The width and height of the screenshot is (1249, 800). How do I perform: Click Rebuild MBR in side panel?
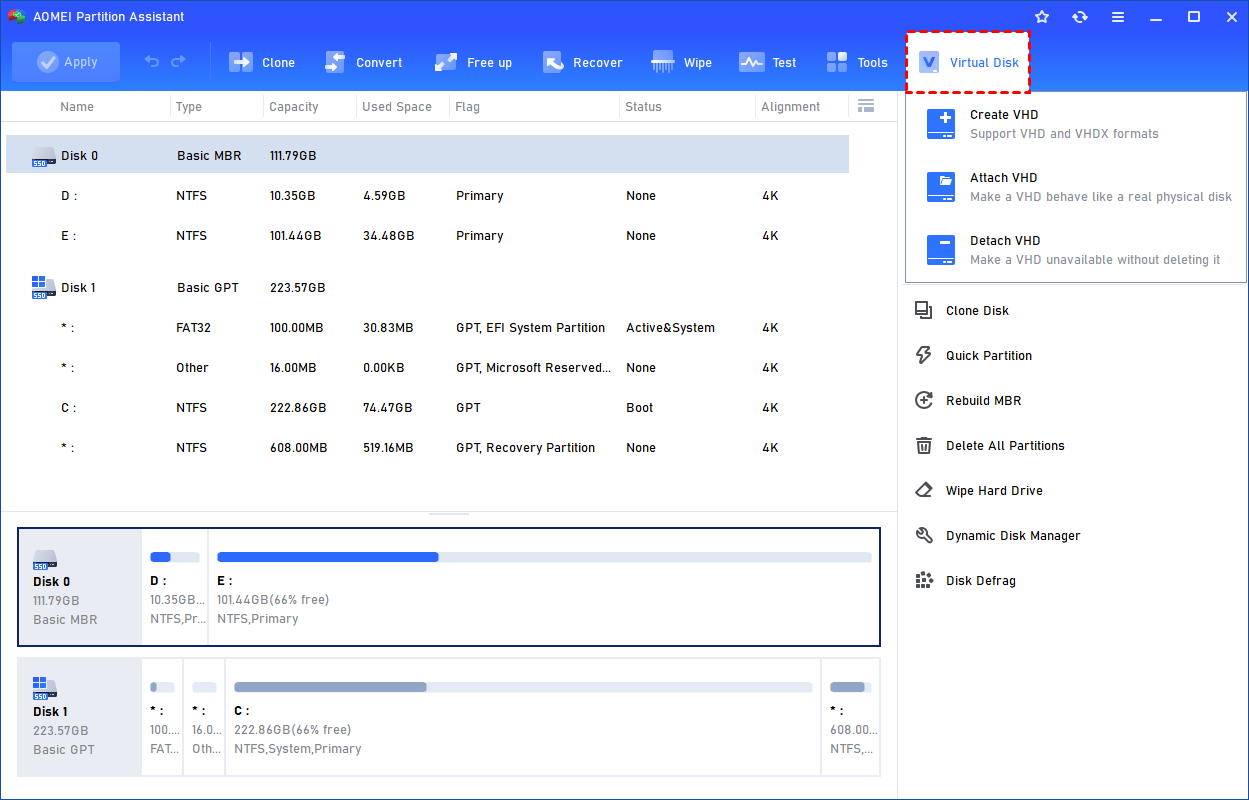click(968, 400)
